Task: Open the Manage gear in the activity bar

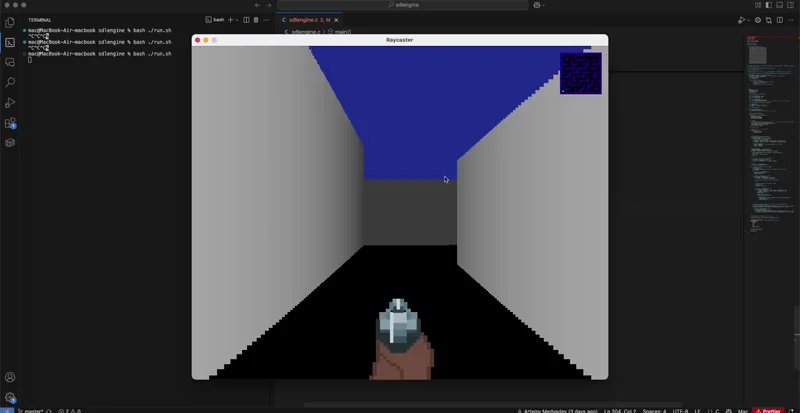Action: click(10, 397)
